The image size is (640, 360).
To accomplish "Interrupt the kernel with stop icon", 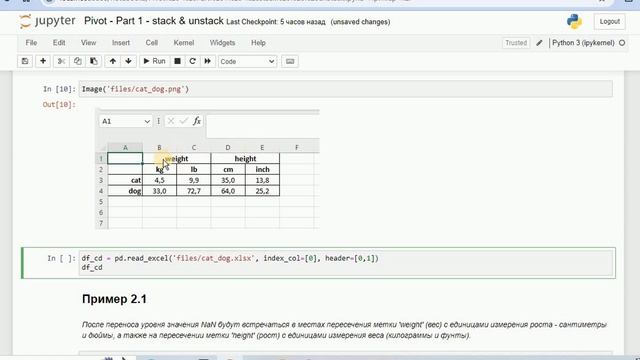I will pyautogui.click(x=177, y=61).
